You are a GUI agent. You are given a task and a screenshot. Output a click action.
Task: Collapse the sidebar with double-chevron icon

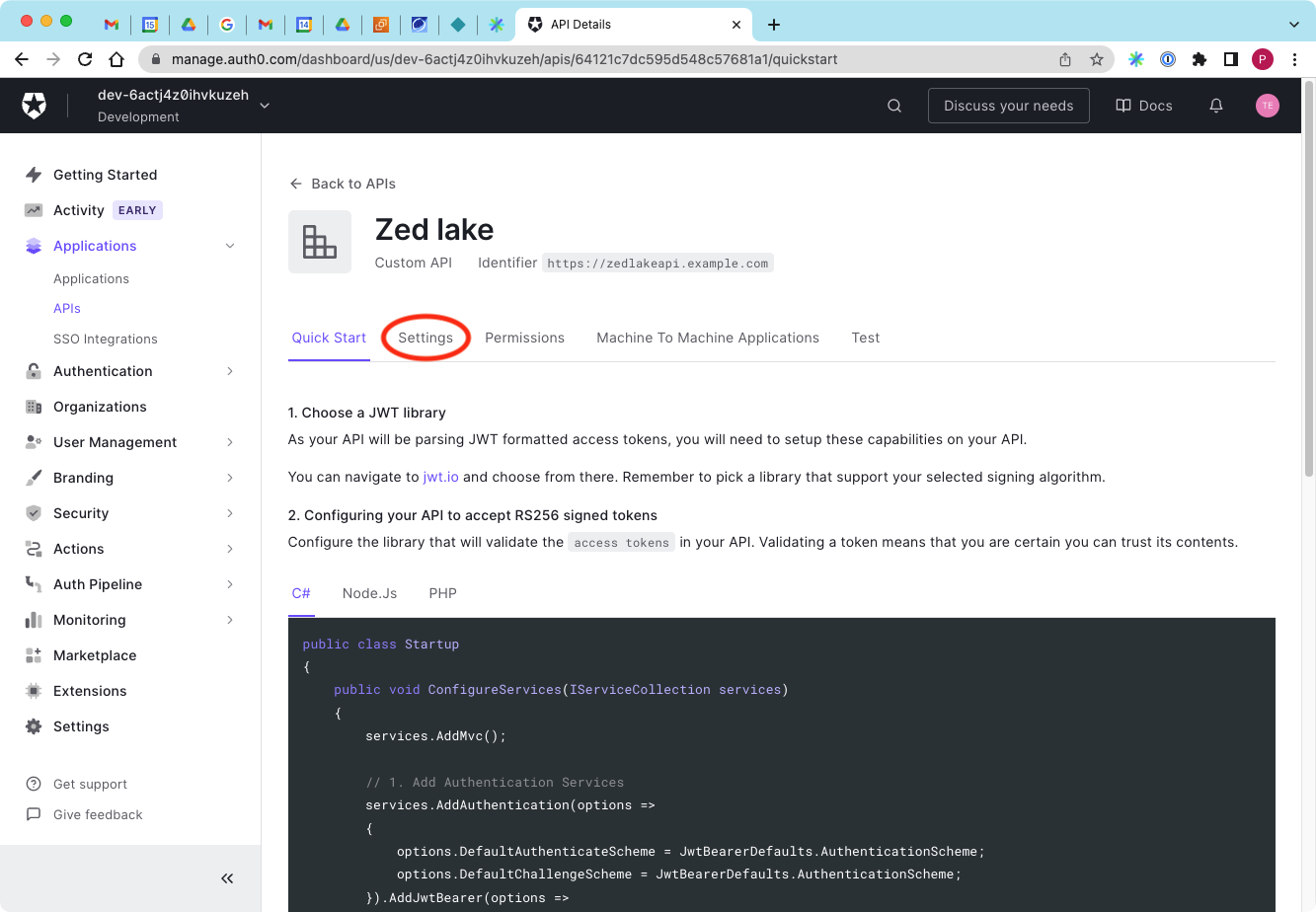pos(227,878)
